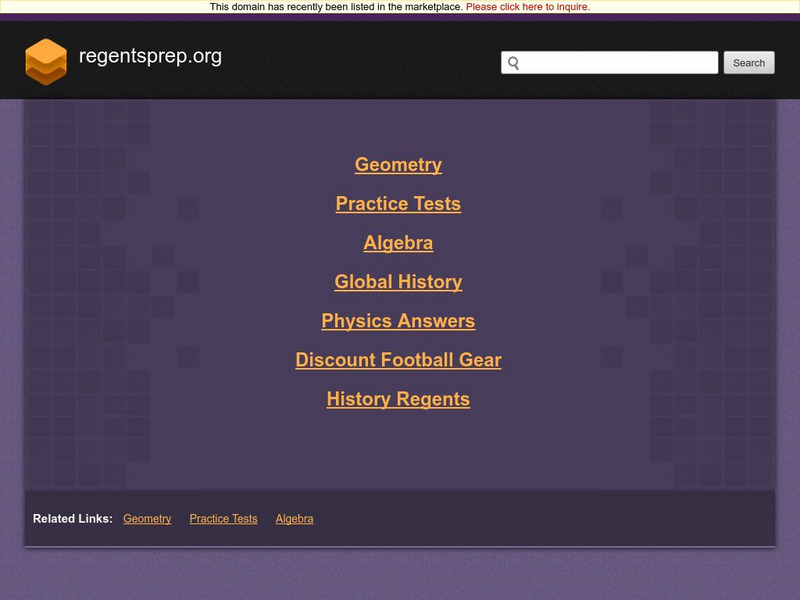Click the 'This domain has recently been listed' notice text
The width and height of the screenshot is (800, 600).
coord(336,7)
